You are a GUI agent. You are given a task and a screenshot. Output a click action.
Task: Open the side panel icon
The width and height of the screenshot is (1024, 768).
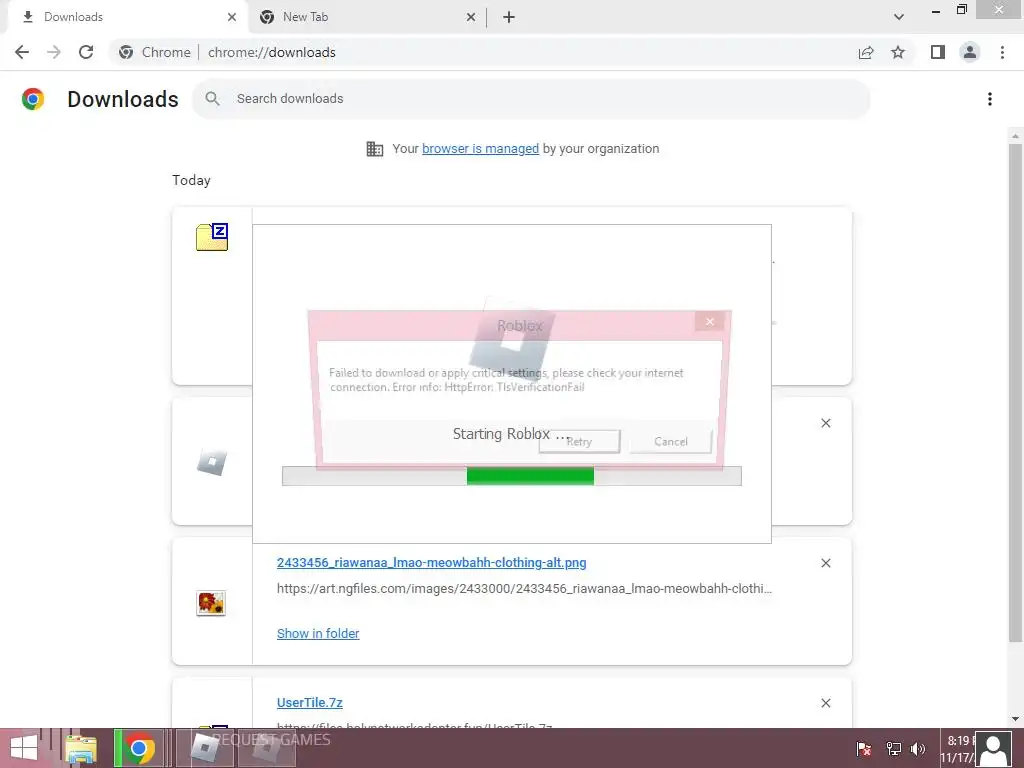coord(938,52)
